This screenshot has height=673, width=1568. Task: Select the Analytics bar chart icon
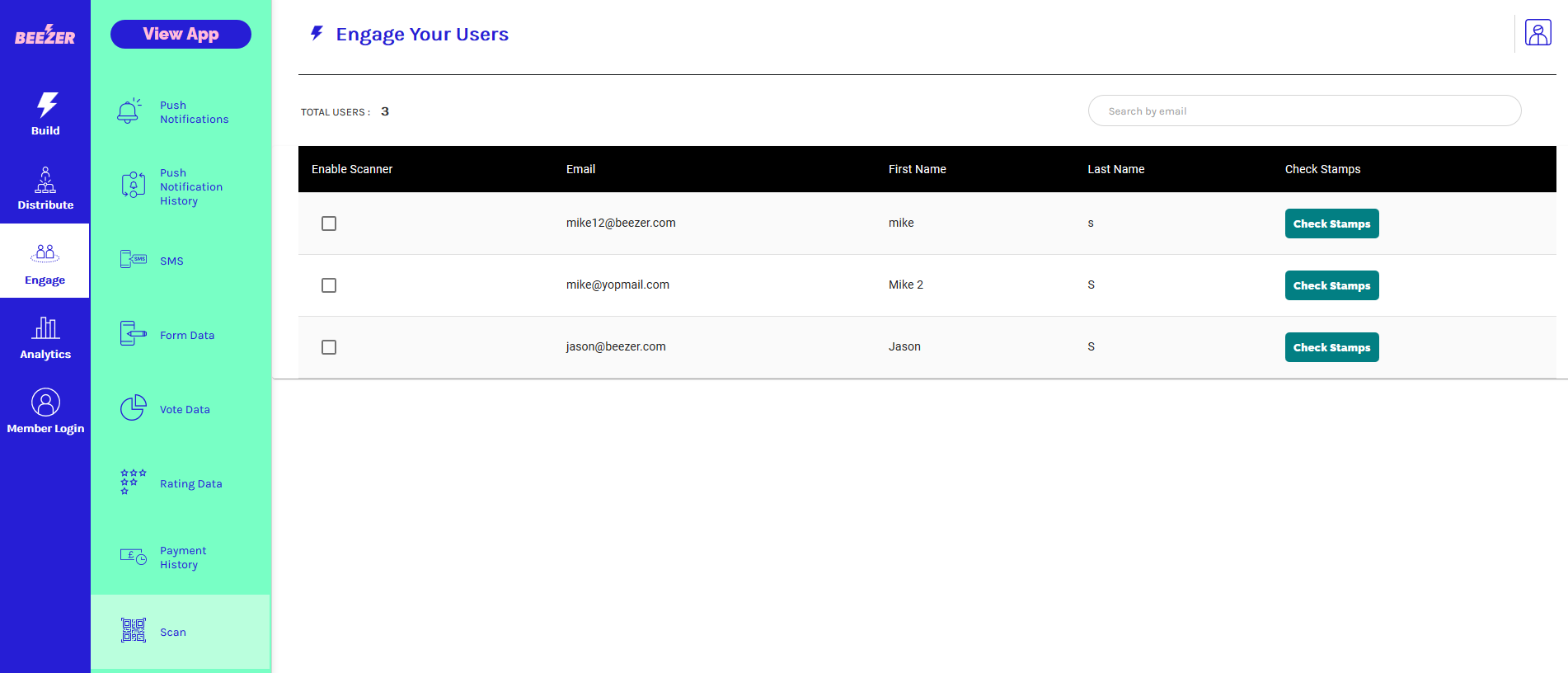(x=45, y=328)
